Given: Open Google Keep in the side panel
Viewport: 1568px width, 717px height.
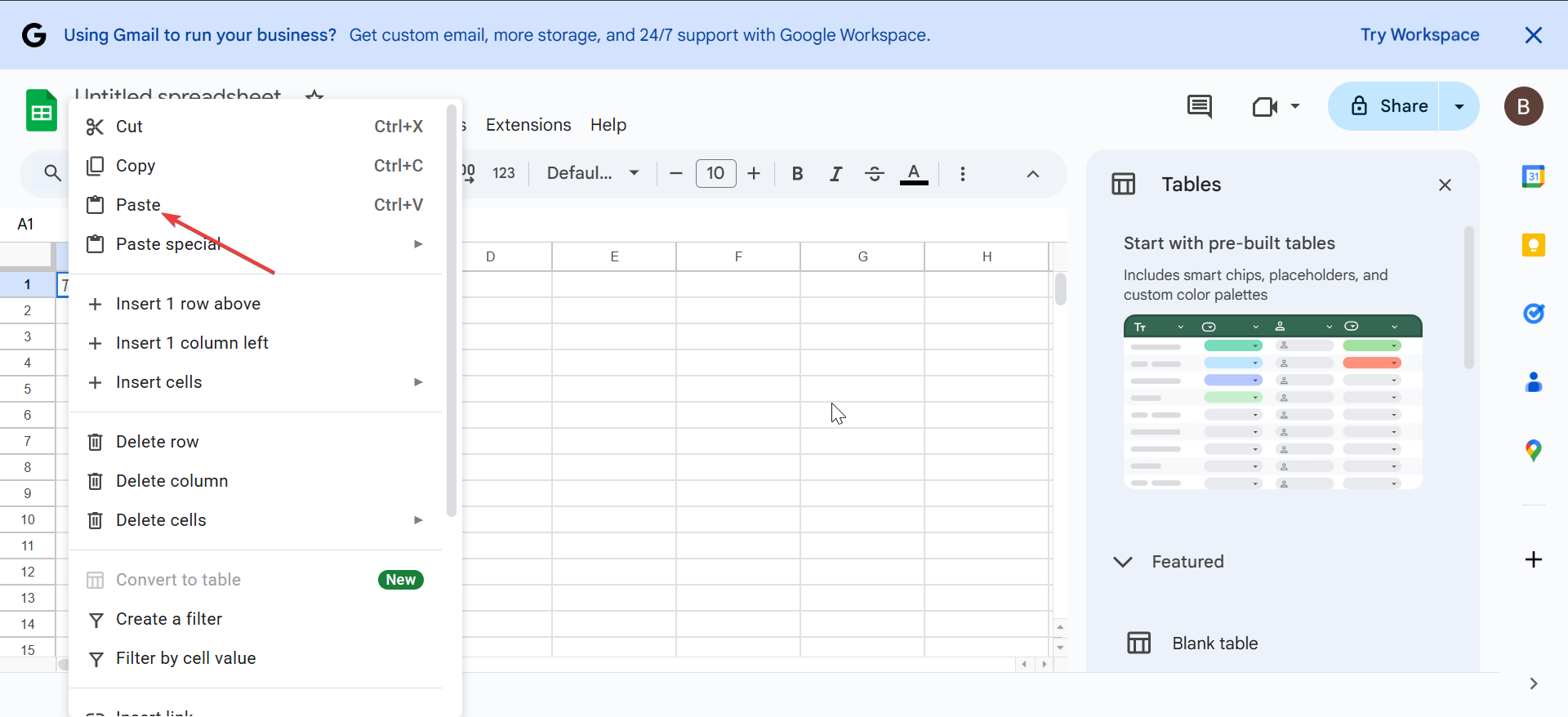Looking at the screenshot, I should (1533, 245).
